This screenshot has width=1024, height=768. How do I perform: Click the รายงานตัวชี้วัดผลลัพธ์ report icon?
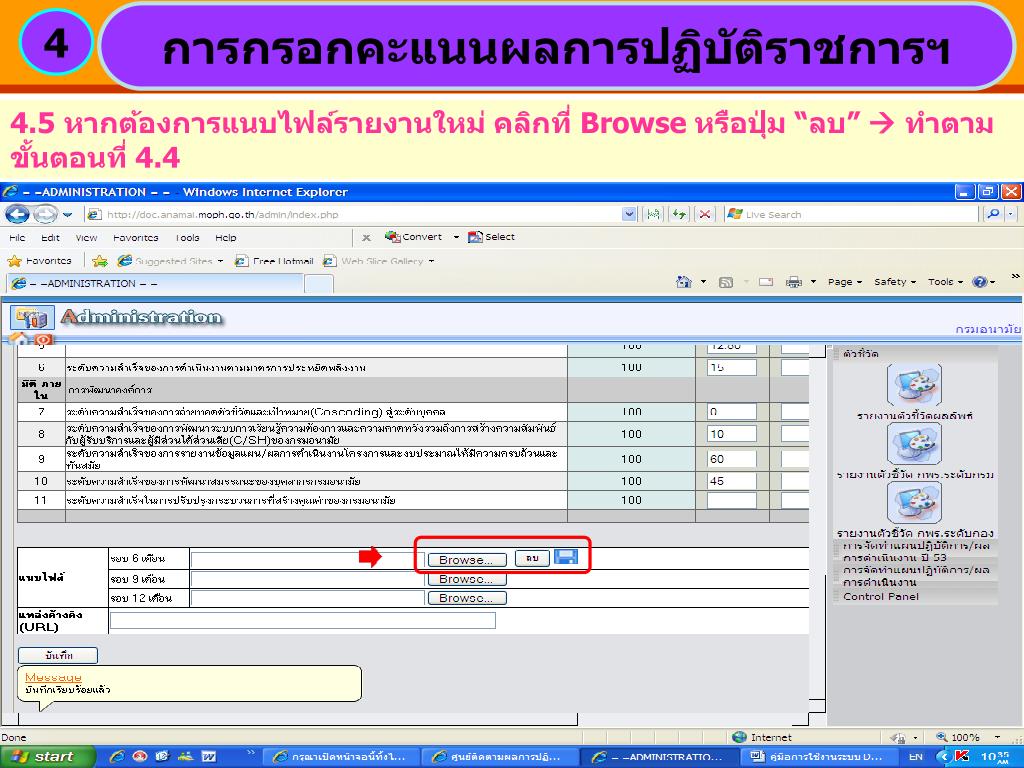pos(914,385)
